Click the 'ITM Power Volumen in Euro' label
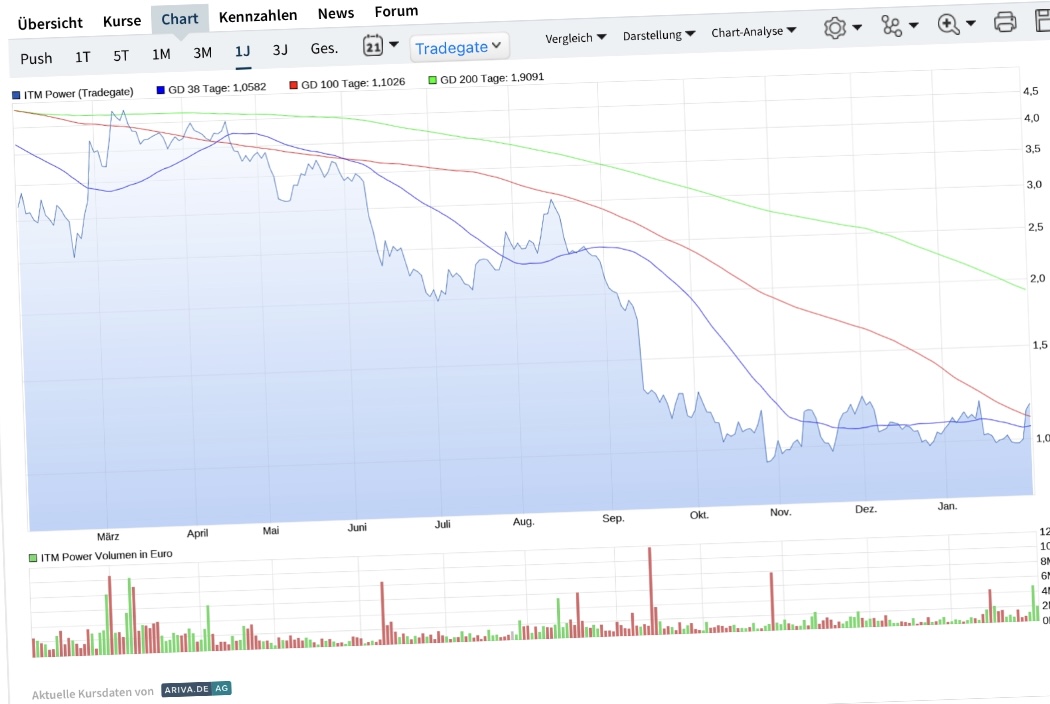 click(x=106, y=555)
